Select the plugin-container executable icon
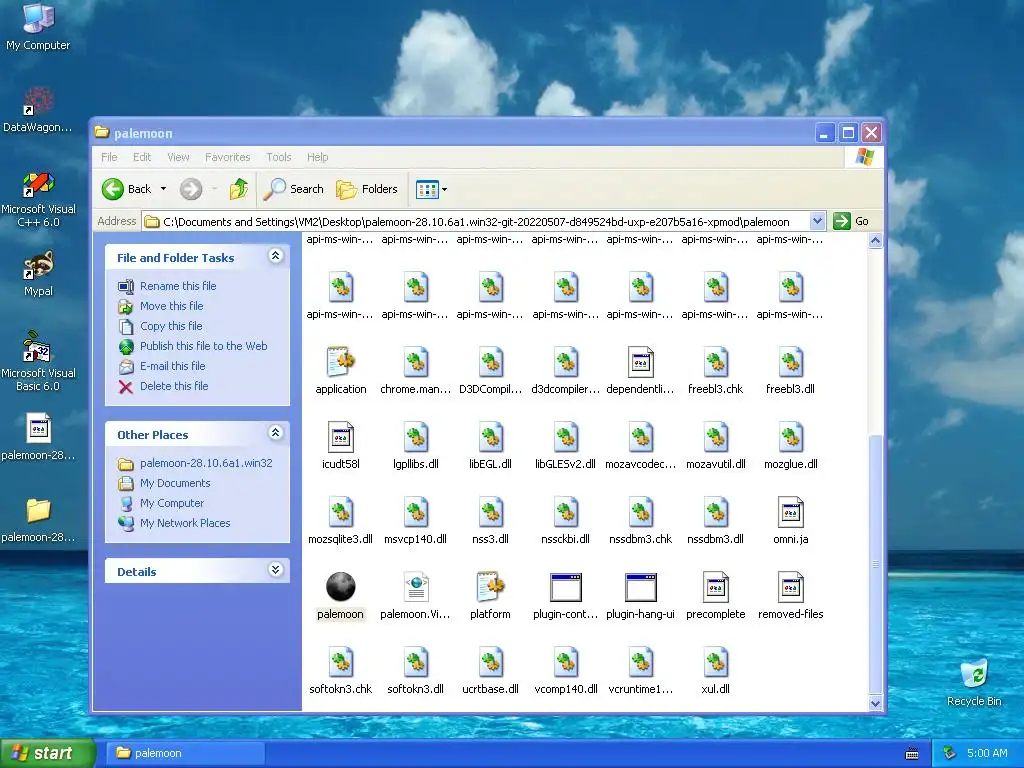The height and width of the screenshot is (768, 1024). pyautogui.click(x=566, y=586)
